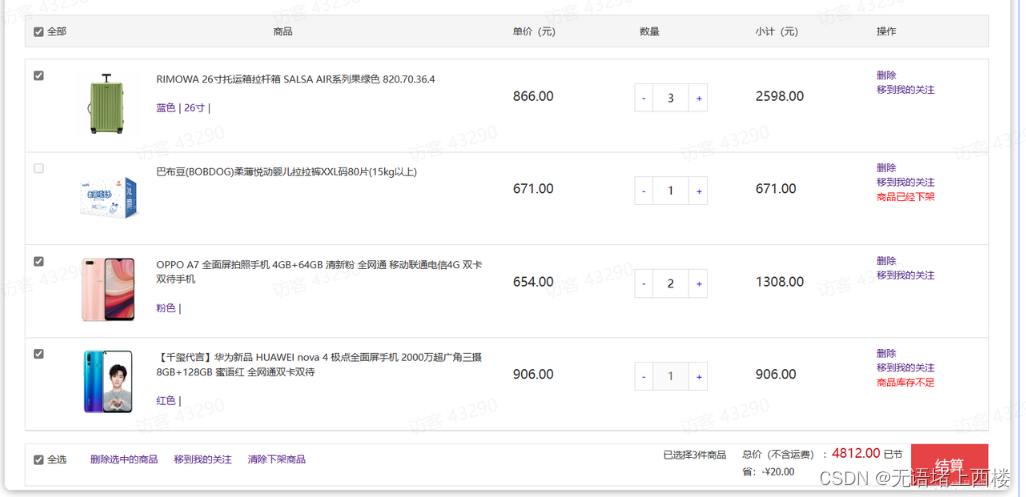
Task: Decrease quantity of HUAWEI nova 4
Action: click(644, 377)
